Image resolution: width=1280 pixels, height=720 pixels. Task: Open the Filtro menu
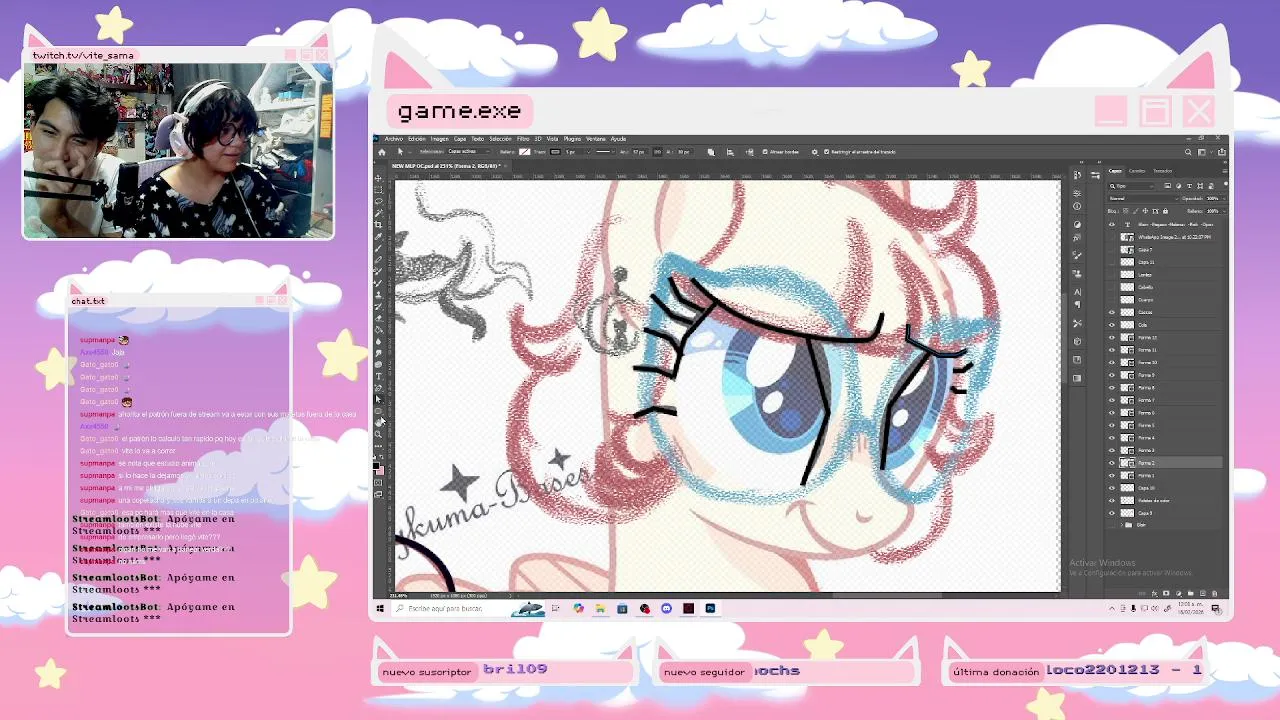tap(523, 139)
